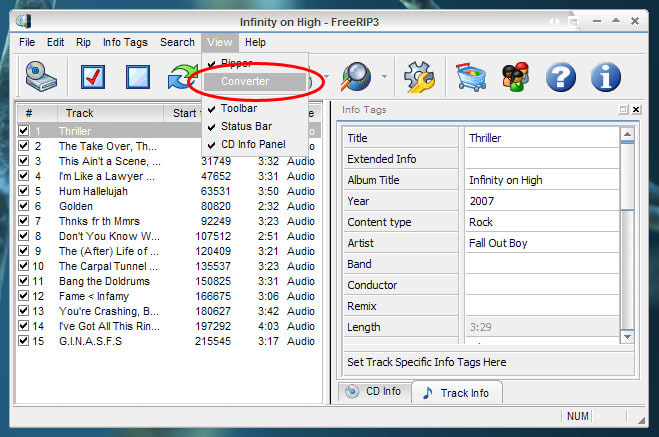Select Converter in the View menu
This screenshot has width=659, height=437.
pos(255,81)
